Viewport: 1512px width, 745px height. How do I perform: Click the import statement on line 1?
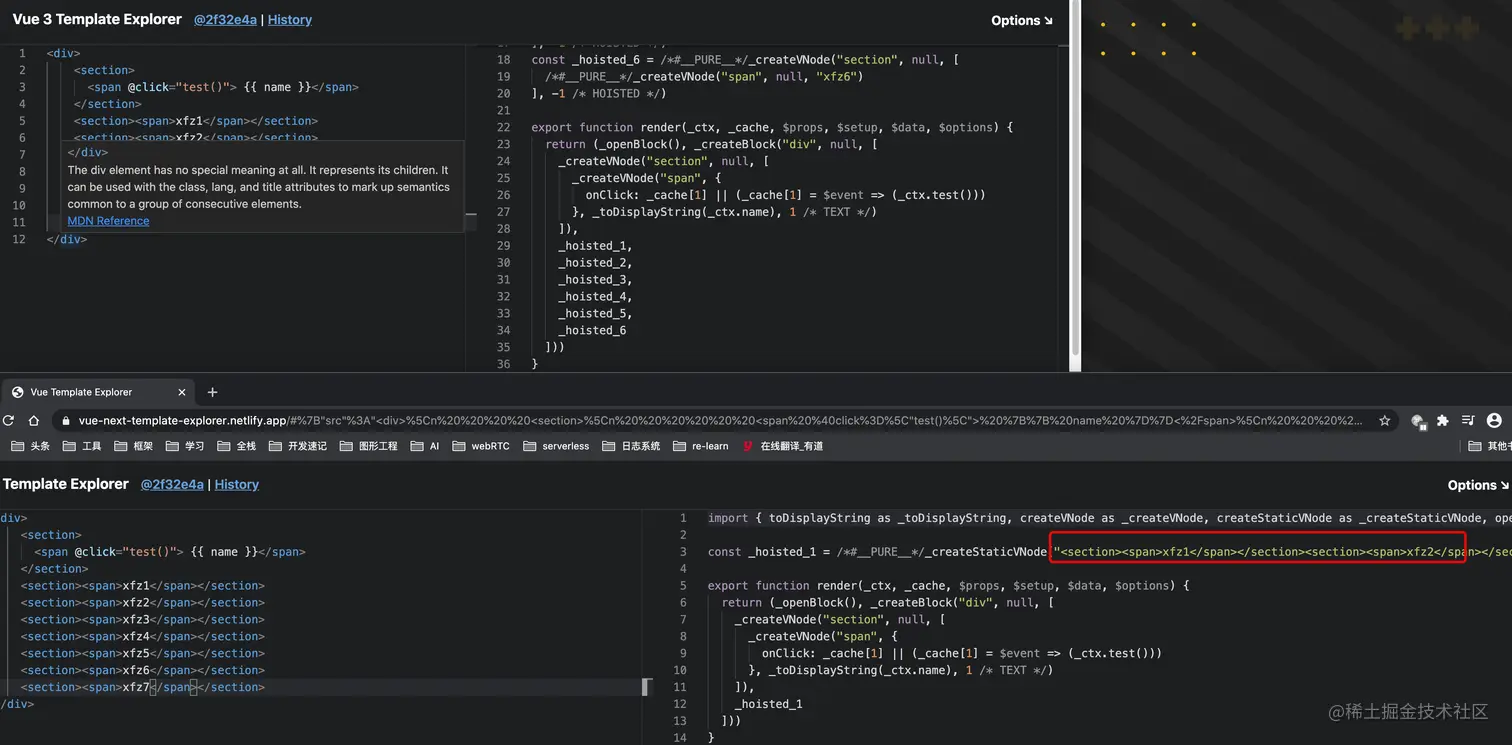[x=1109, y=518]
